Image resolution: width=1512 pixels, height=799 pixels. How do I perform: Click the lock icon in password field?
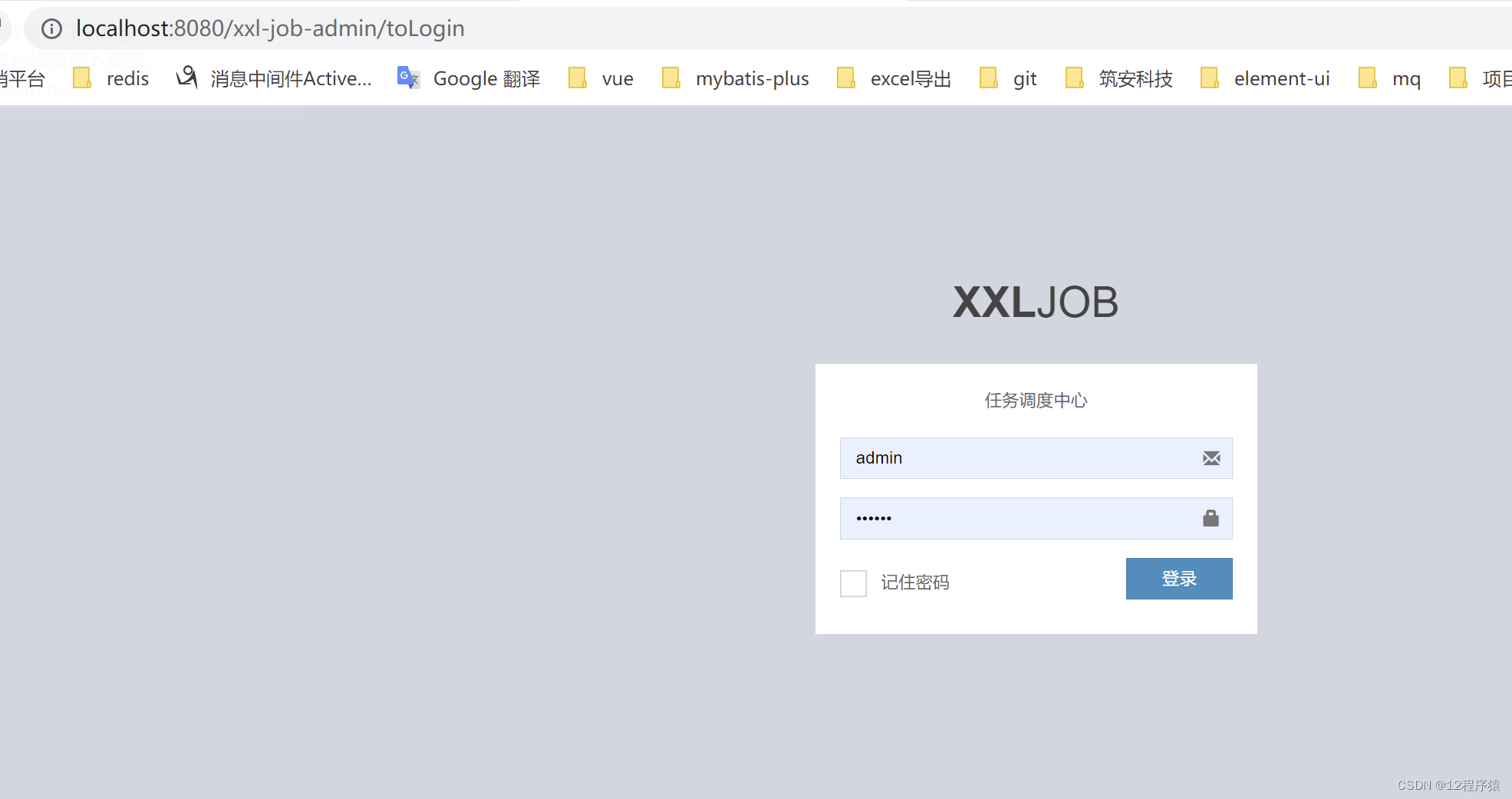(x=1211, y=518)
